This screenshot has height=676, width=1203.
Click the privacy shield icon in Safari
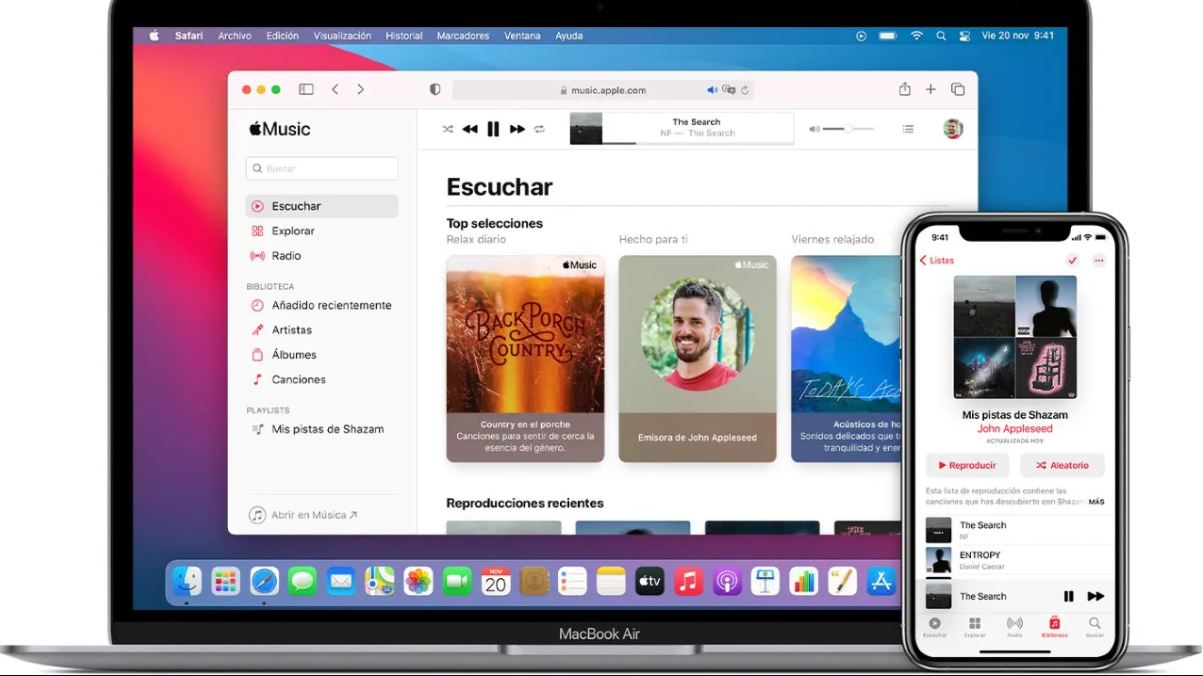(435, 89)
